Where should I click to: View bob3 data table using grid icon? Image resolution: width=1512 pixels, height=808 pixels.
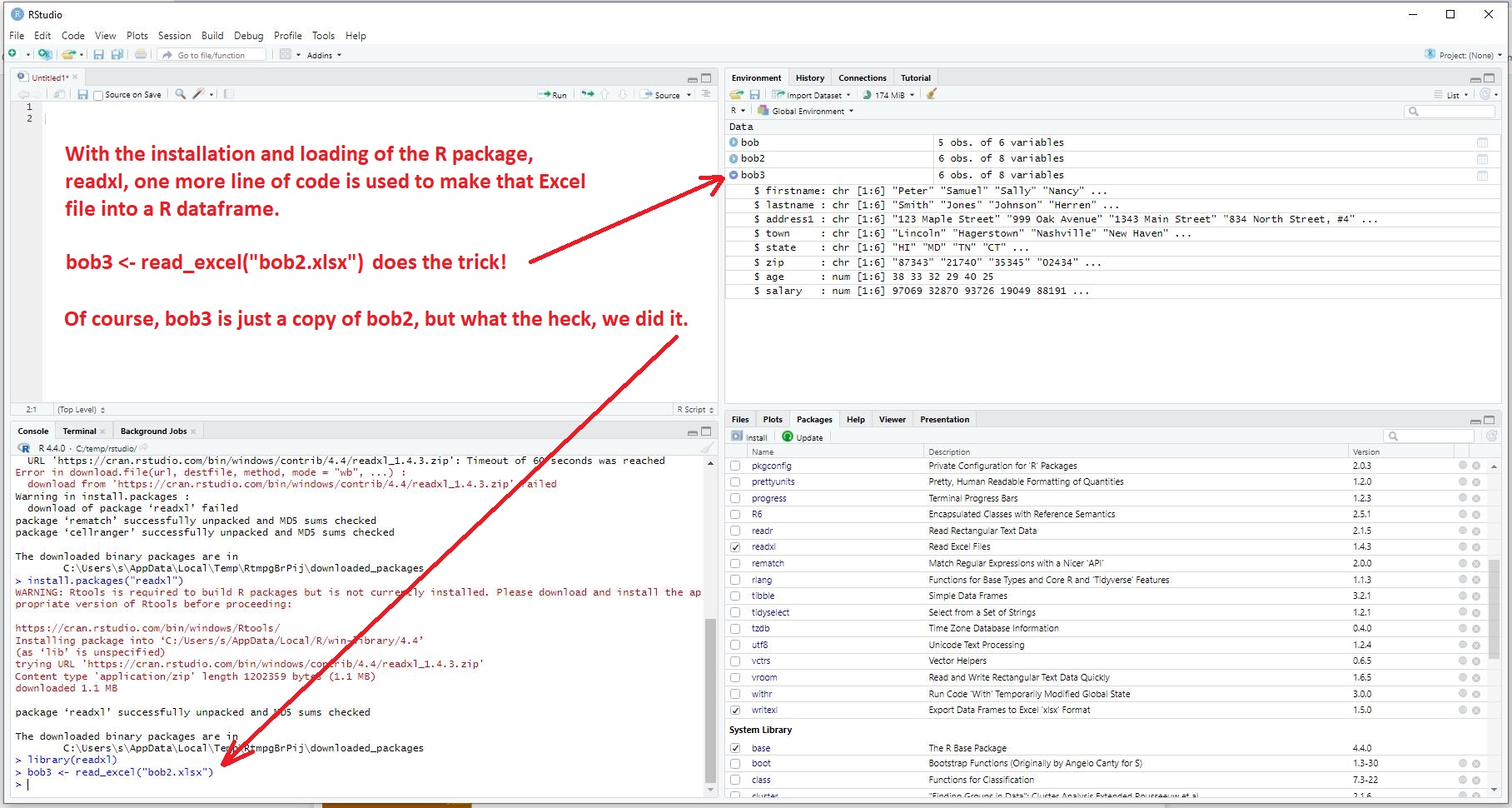coord(1482,175)
